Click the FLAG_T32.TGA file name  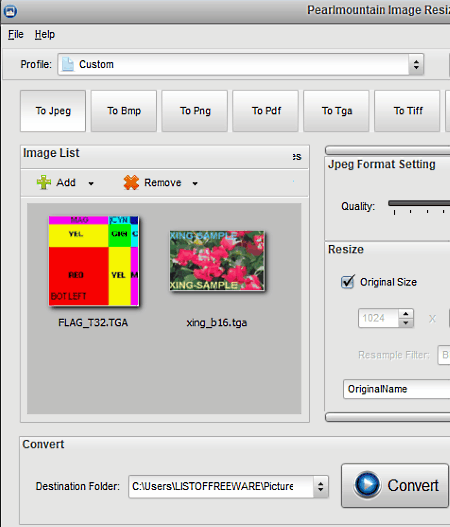point(93,323)
